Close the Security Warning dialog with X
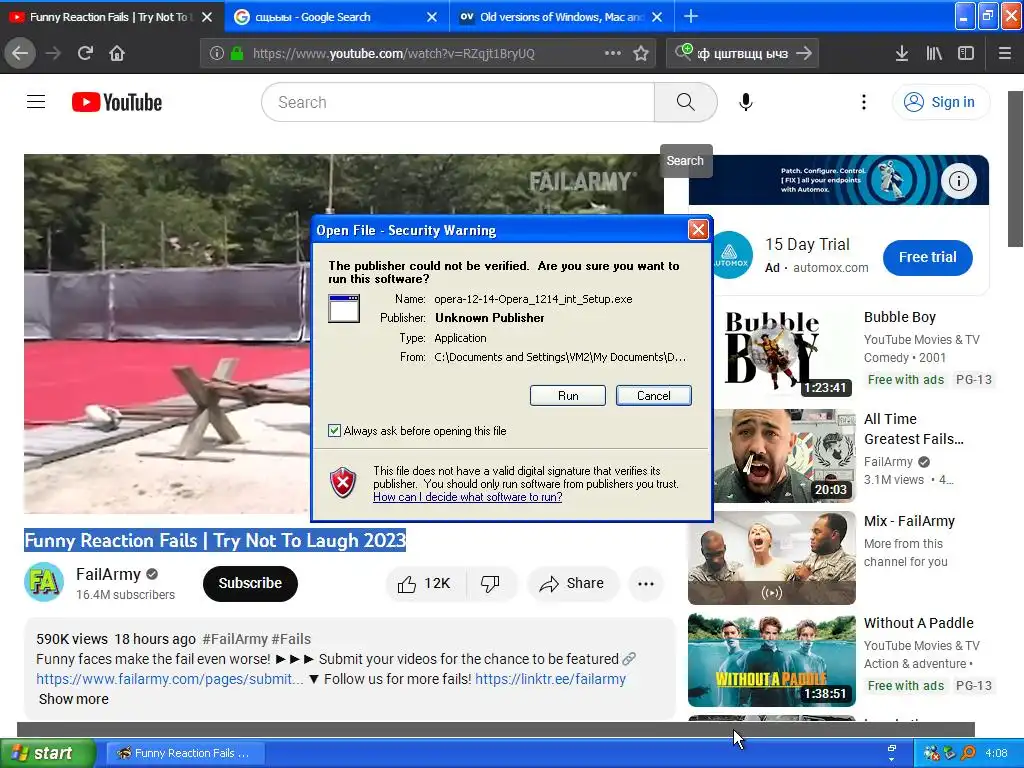 pyautogui.click(x=698, y=230)
